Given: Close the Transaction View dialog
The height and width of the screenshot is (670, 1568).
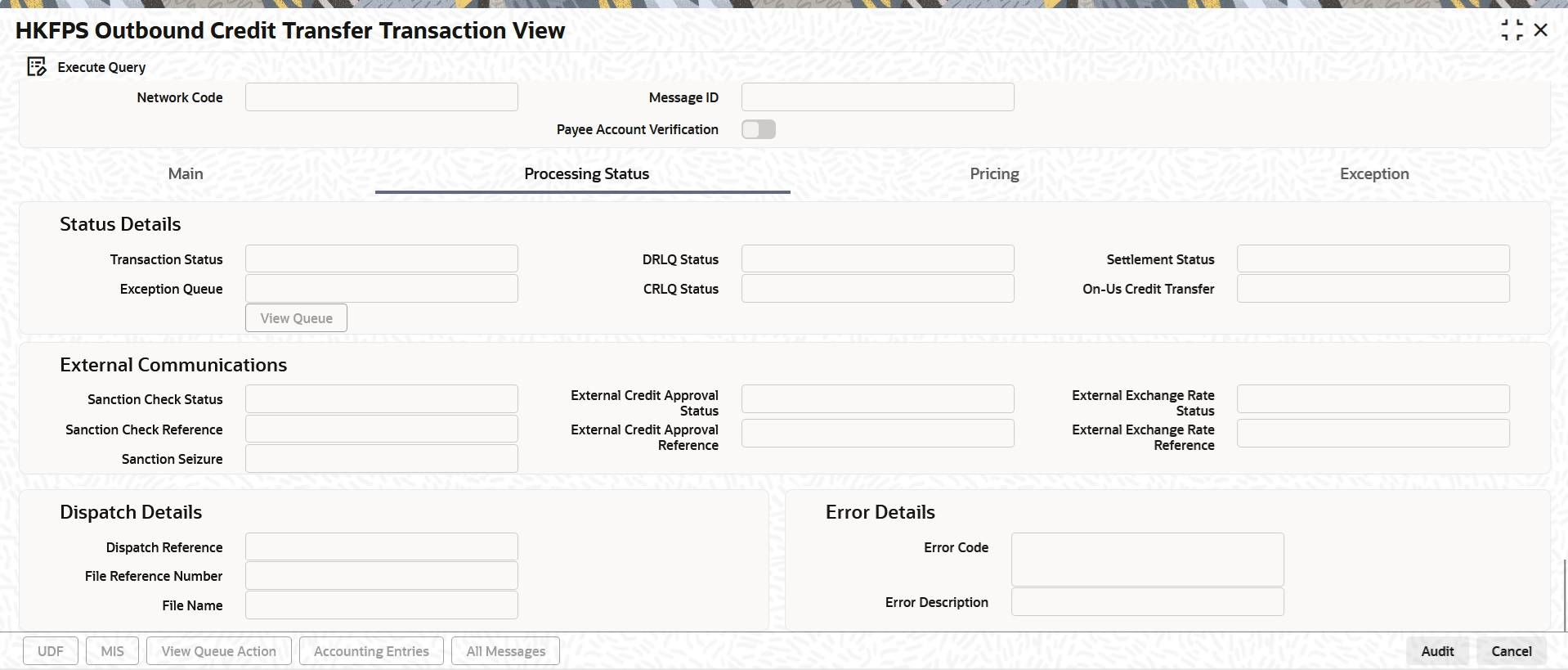Looking at the screenshot, I should (1541, 30).
